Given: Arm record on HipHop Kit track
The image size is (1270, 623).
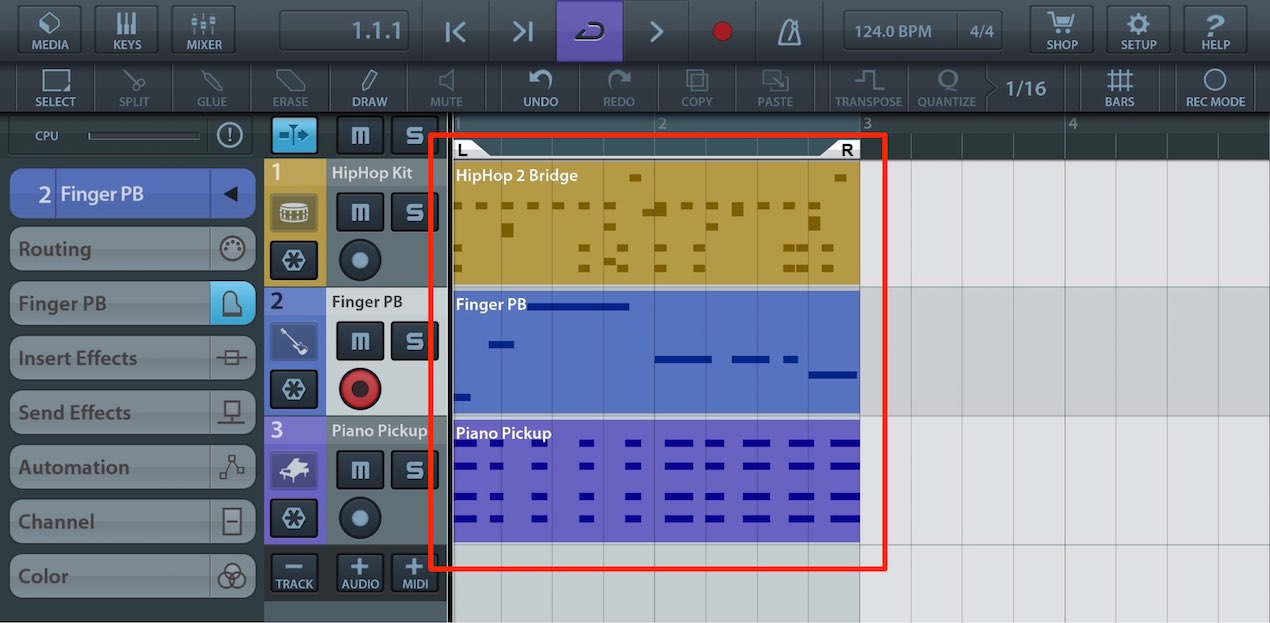Looking at the screenshot, I should (360, 261).
